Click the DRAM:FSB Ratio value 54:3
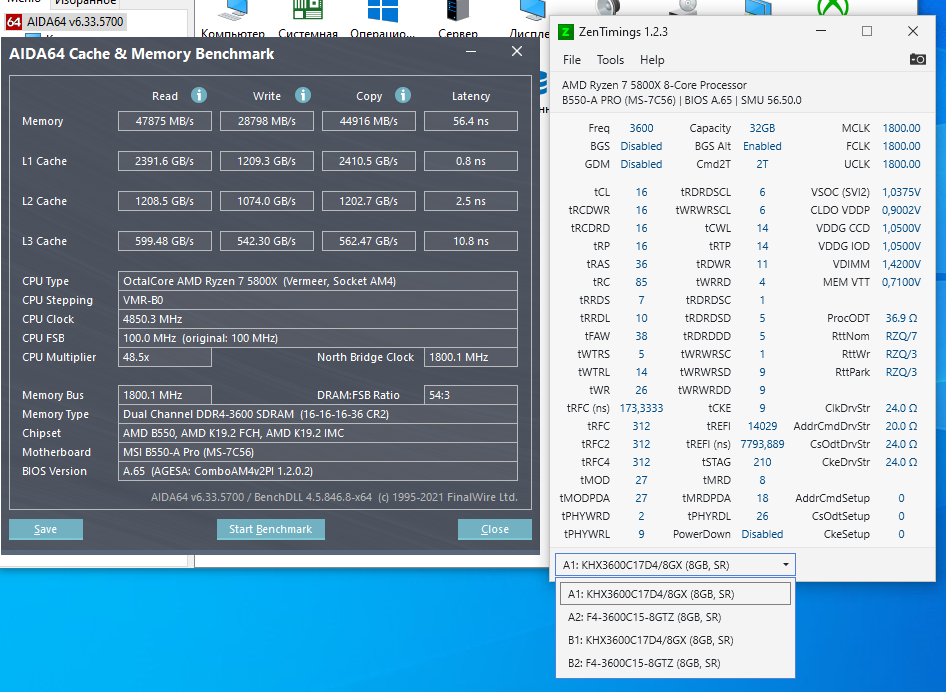The height and width of the screenshot is (692, 946). pos(471,395)
